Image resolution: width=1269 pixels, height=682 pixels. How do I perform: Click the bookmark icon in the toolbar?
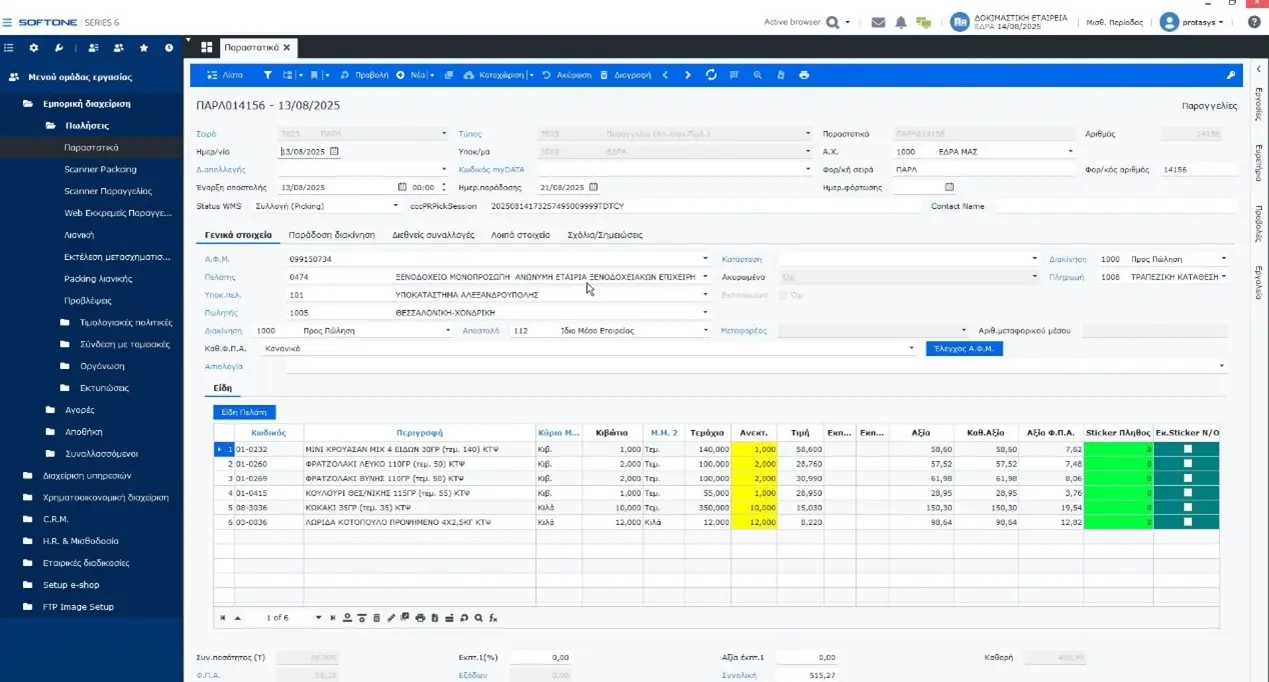click(x=314, y=75)
